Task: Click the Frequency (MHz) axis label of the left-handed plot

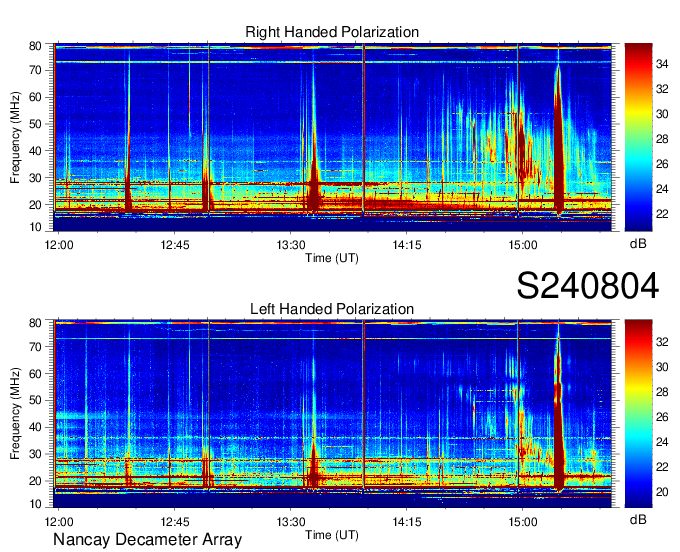Action: (x=15, y=414)
